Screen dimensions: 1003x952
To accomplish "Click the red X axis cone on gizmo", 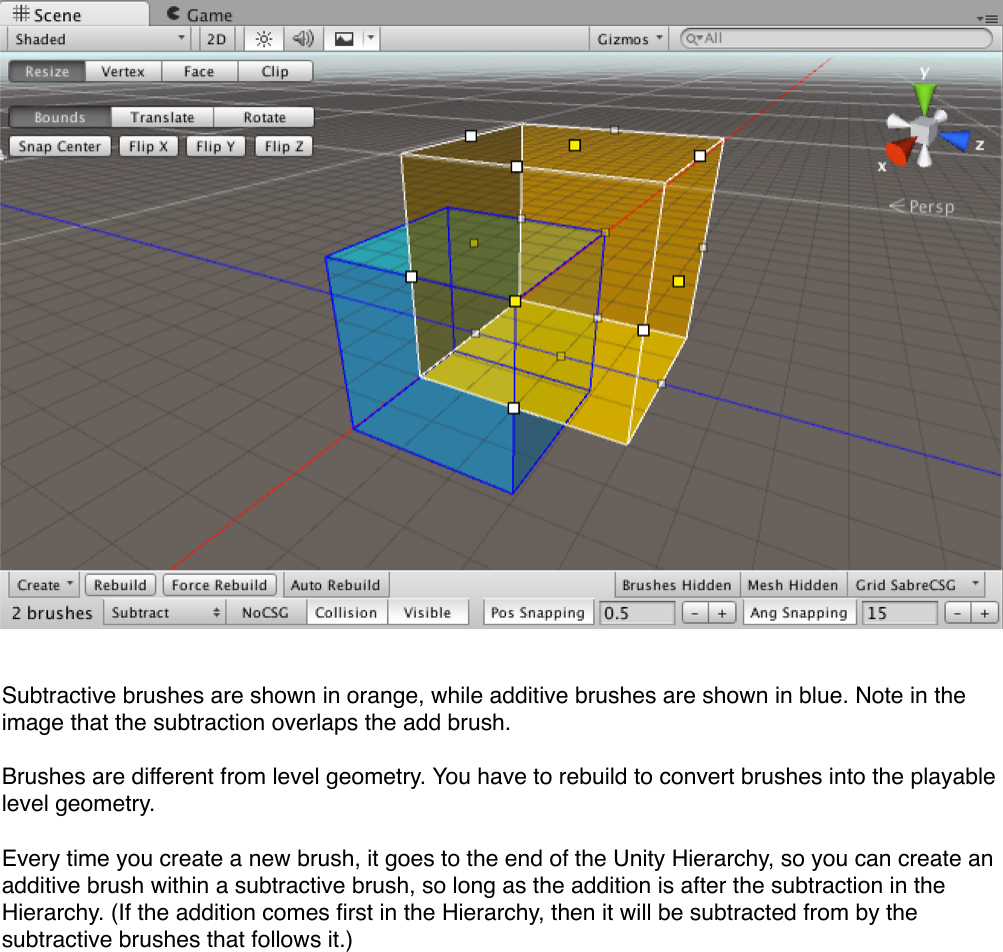I will point(899,152).
